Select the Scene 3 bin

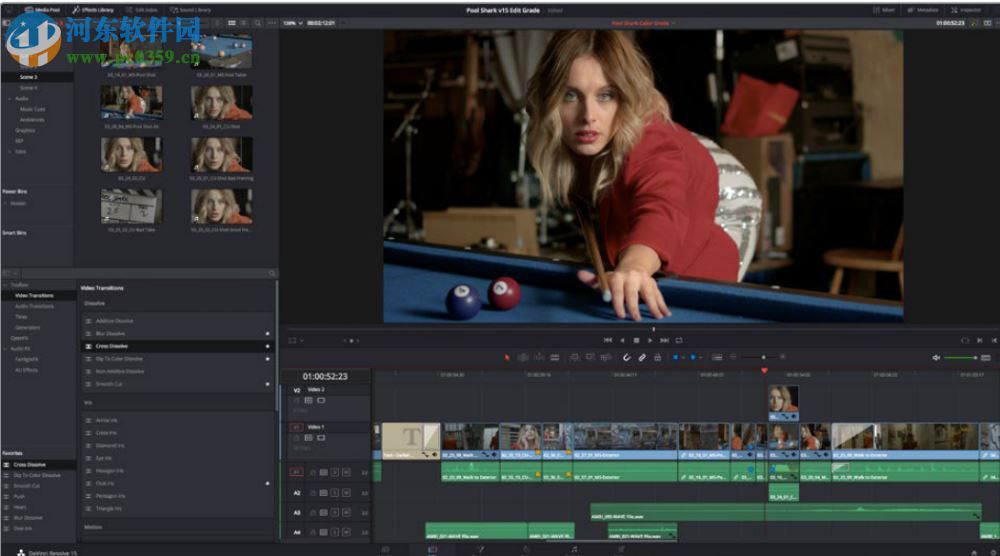pos(38,77)
